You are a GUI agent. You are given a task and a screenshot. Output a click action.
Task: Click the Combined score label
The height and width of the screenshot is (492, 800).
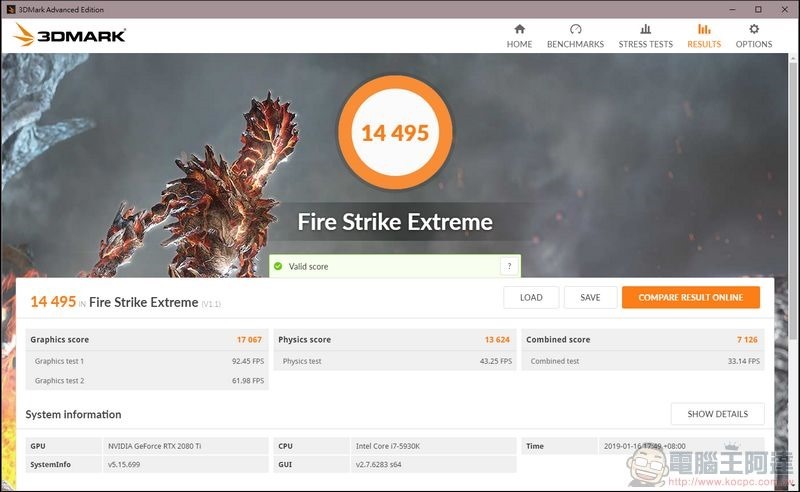[558, 339]
